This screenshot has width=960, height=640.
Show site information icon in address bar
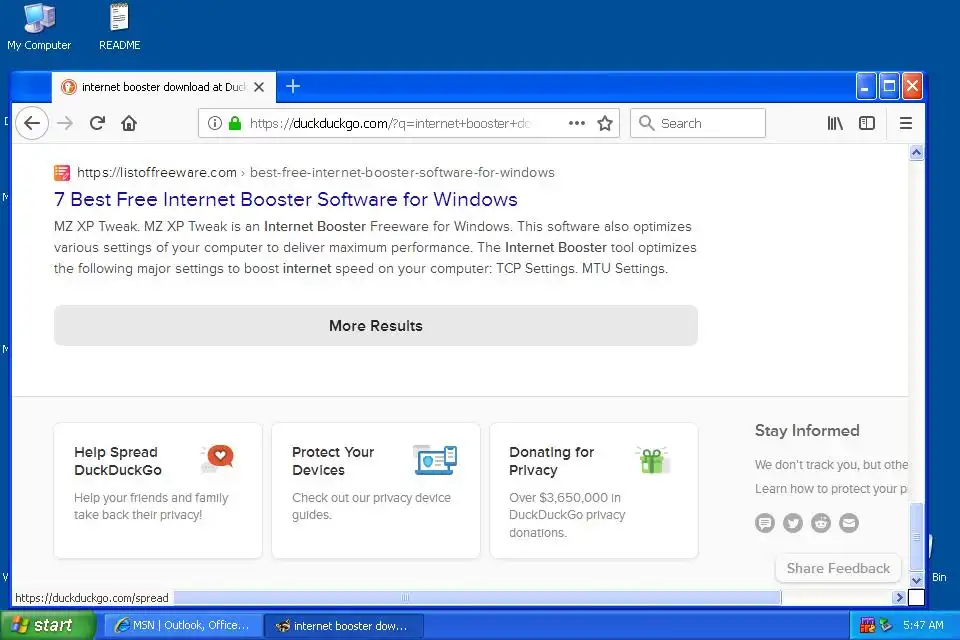point(214,123)
